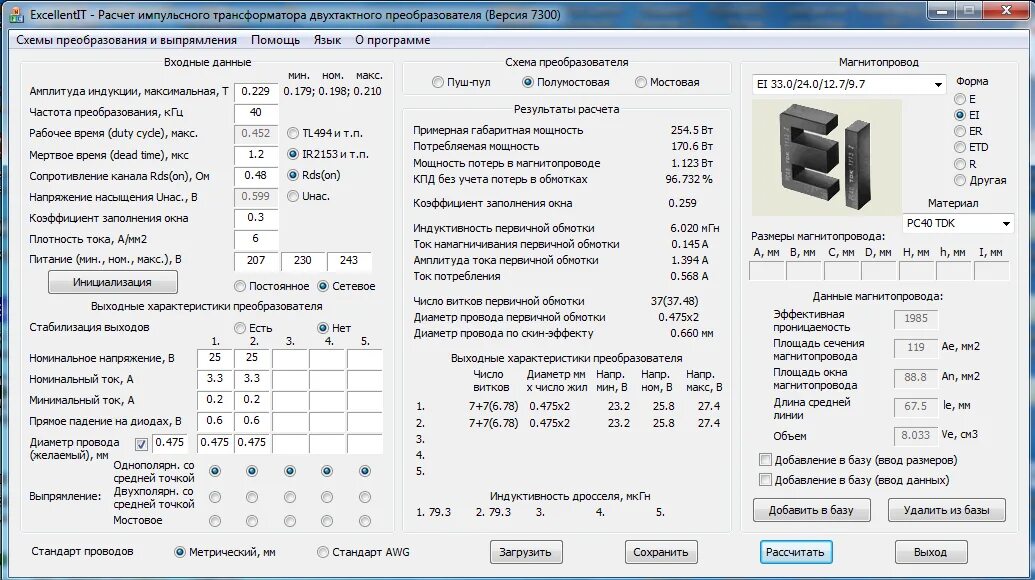The width and height of the screenshot is (1035, 580).
Task: Select Метрический, мм wire standard
Action: tap(224, 552)
